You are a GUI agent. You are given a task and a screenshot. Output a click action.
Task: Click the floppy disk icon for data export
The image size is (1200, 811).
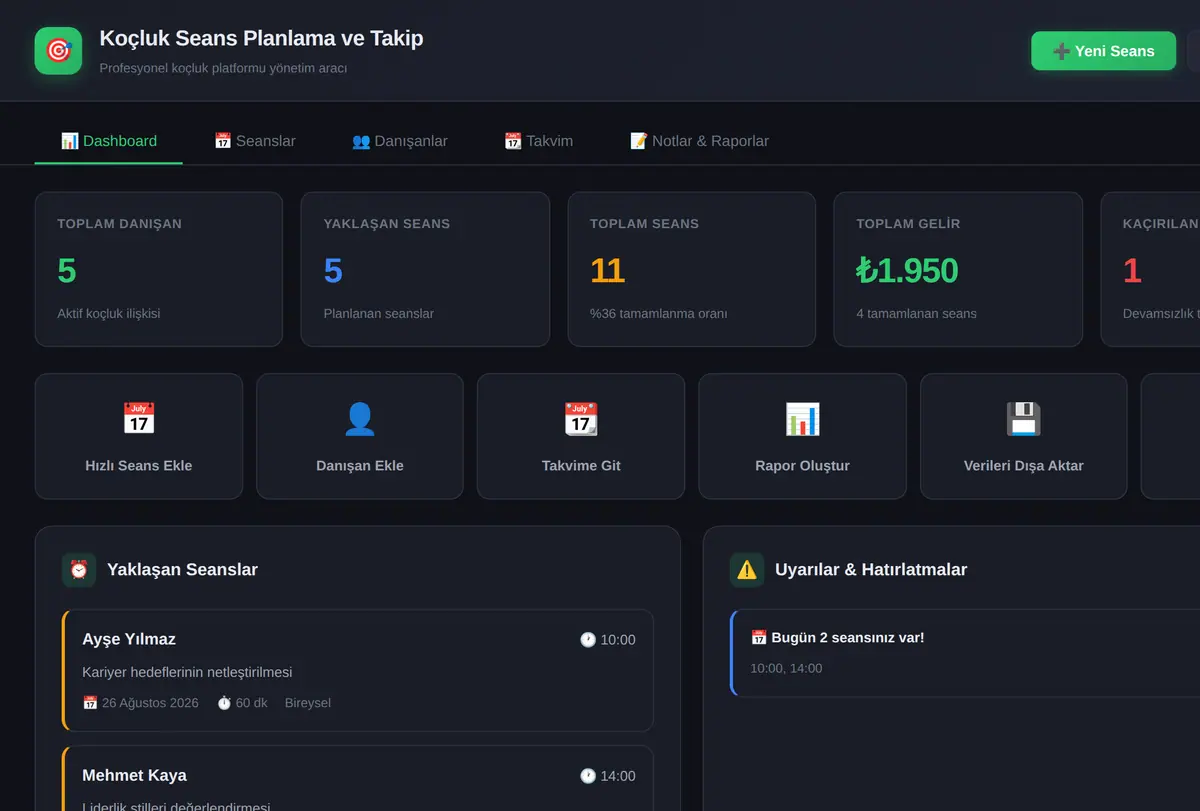(1023, 419)
